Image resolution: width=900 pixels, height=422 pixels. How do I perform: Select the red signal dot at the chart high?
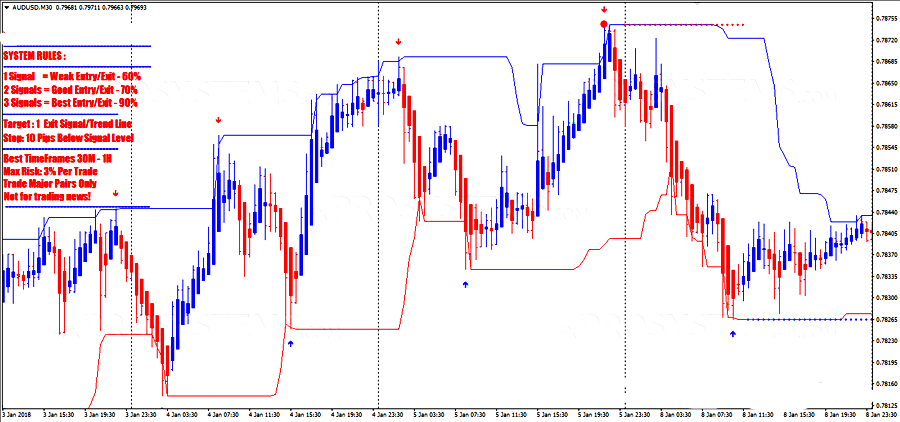[x=604, y=24]
